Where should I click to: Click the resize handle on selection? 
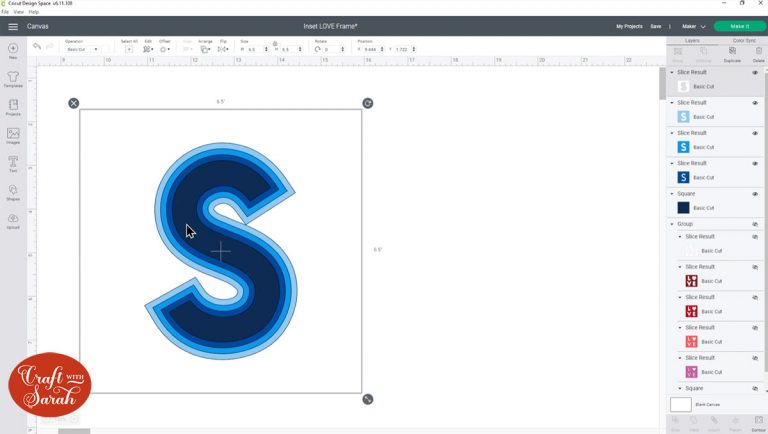(x=368, y=399)
